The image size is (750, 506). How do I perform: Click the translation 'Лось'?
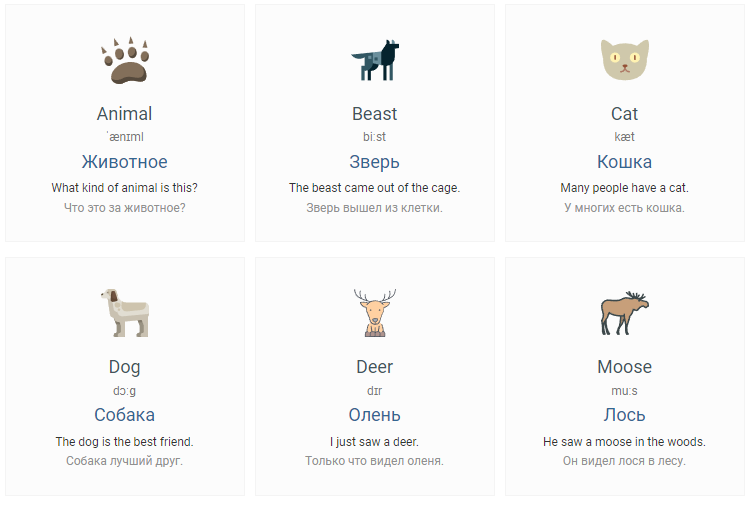point(624,415)
